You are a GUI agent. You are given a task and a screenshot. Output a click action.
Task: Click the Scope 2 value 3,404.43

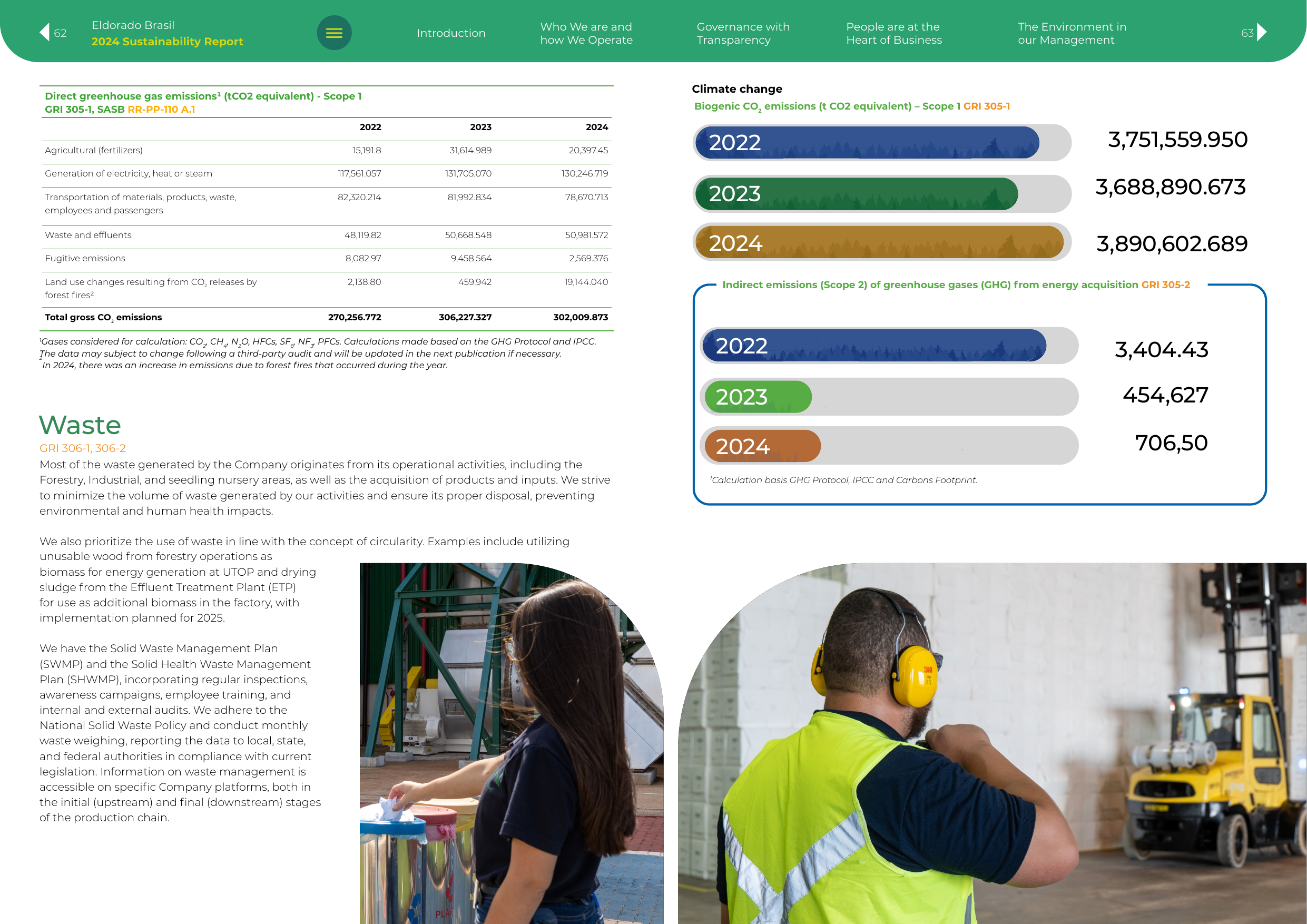pyautogui.click(x=1161, y=350)
